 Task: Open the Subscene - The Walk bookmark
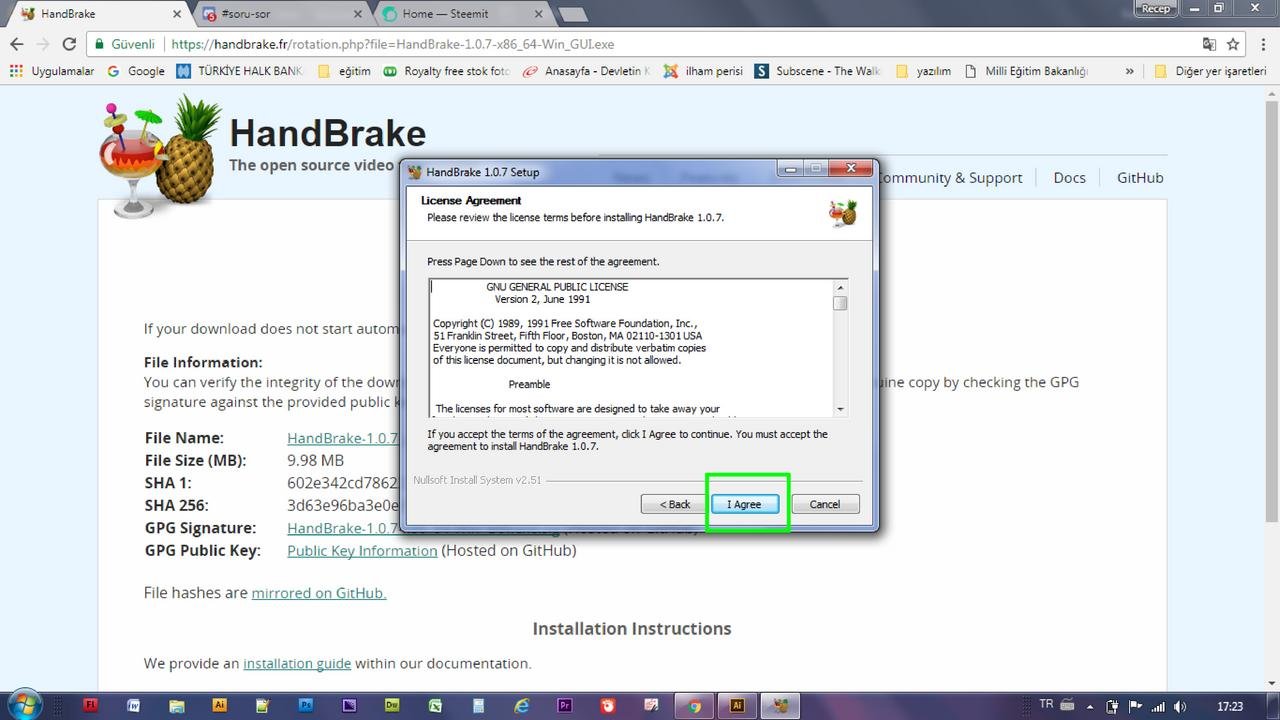pyautogui.click(x=818, y=71)
